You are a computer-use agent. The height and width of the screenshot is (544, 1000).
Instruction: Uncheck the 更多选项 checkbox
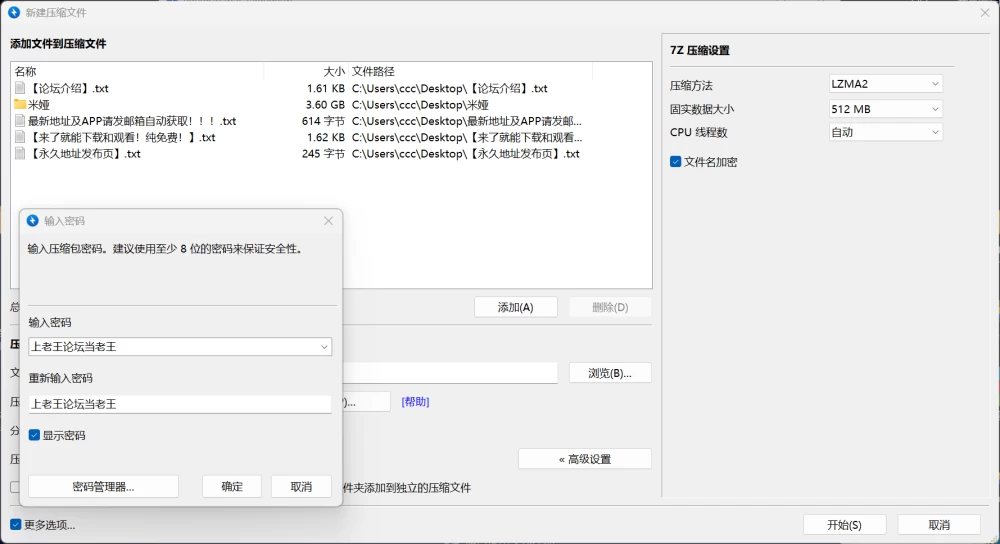point(15,525)
